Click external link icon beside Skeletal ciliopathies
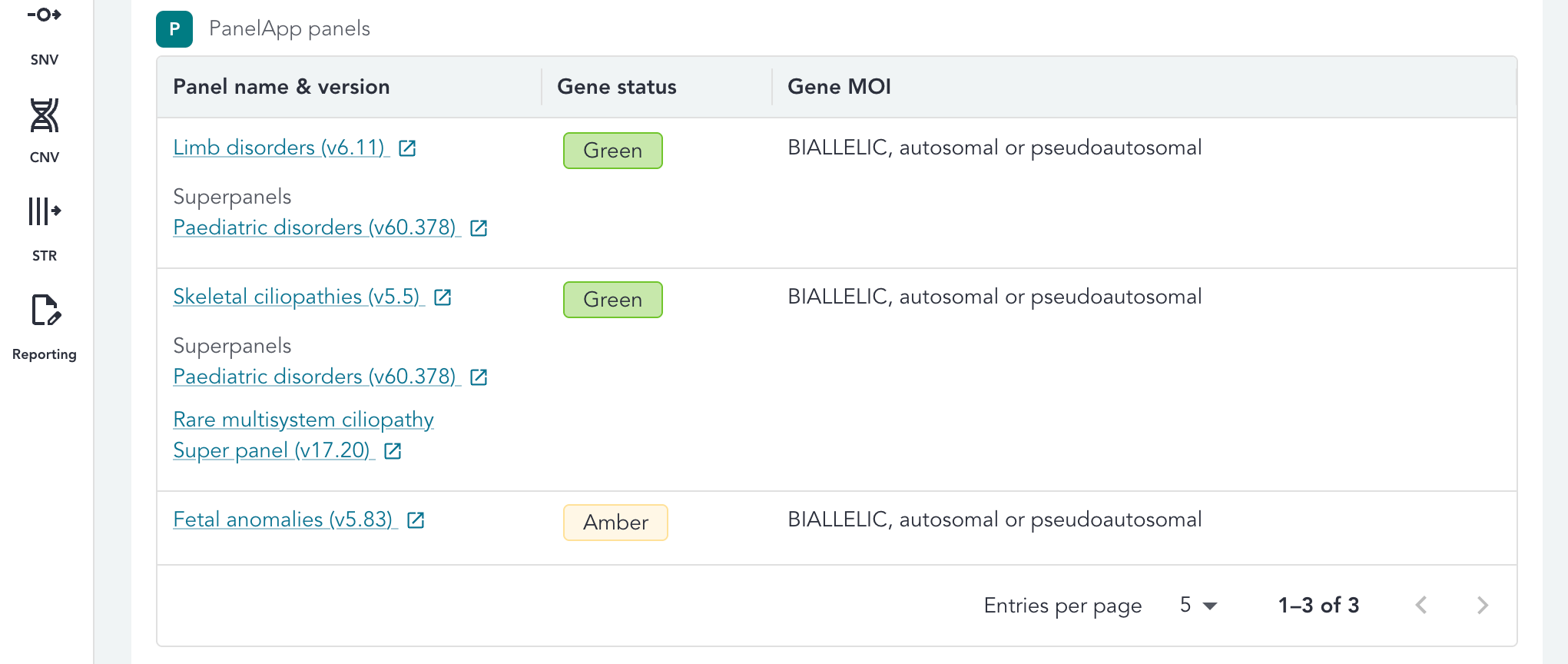Screen dimensions: 1568x664 click(x=443, y=297)
